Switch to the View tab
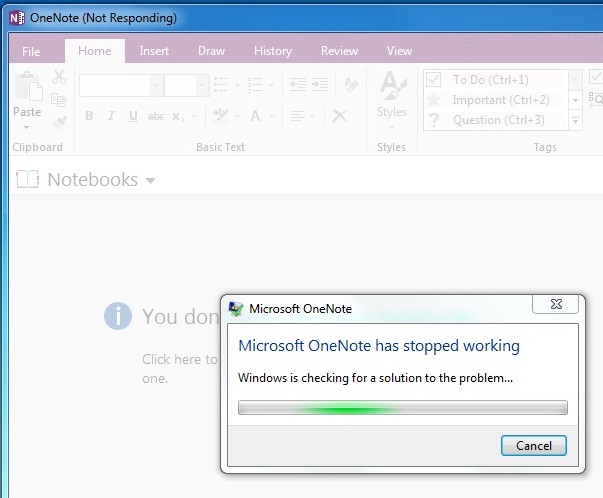The image size is (603, 498). [x=400, y=51]
